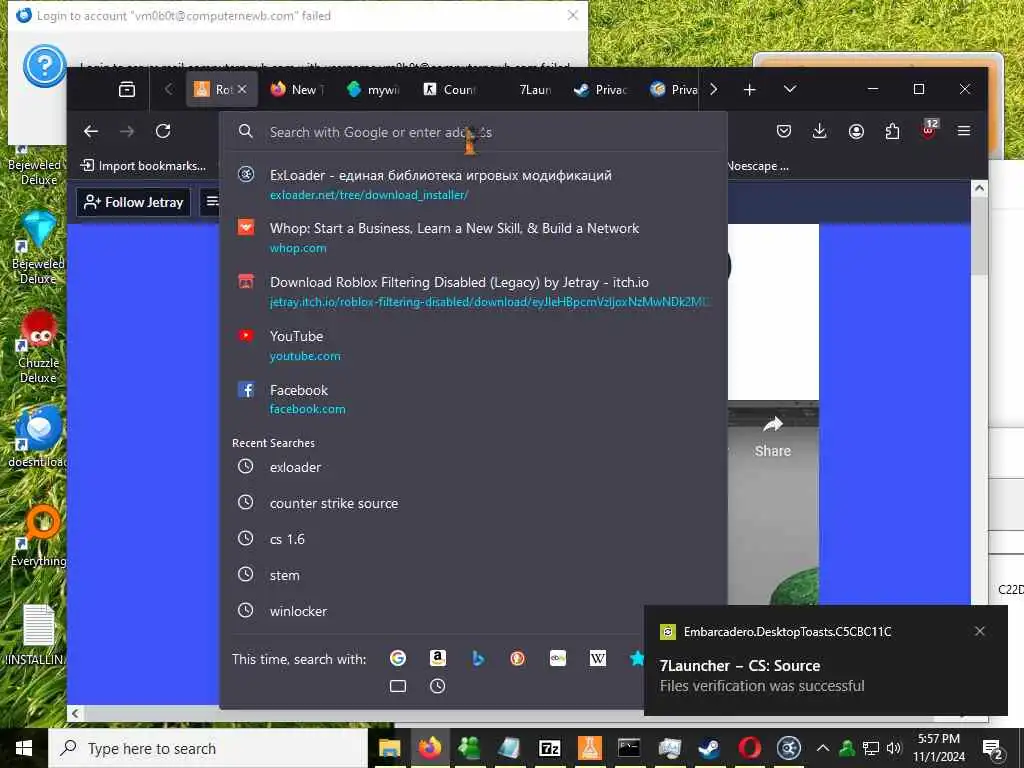Select recent search 'cs 1.6'
The width and height of the screenshot is (1024, 768).
[473, 539]
